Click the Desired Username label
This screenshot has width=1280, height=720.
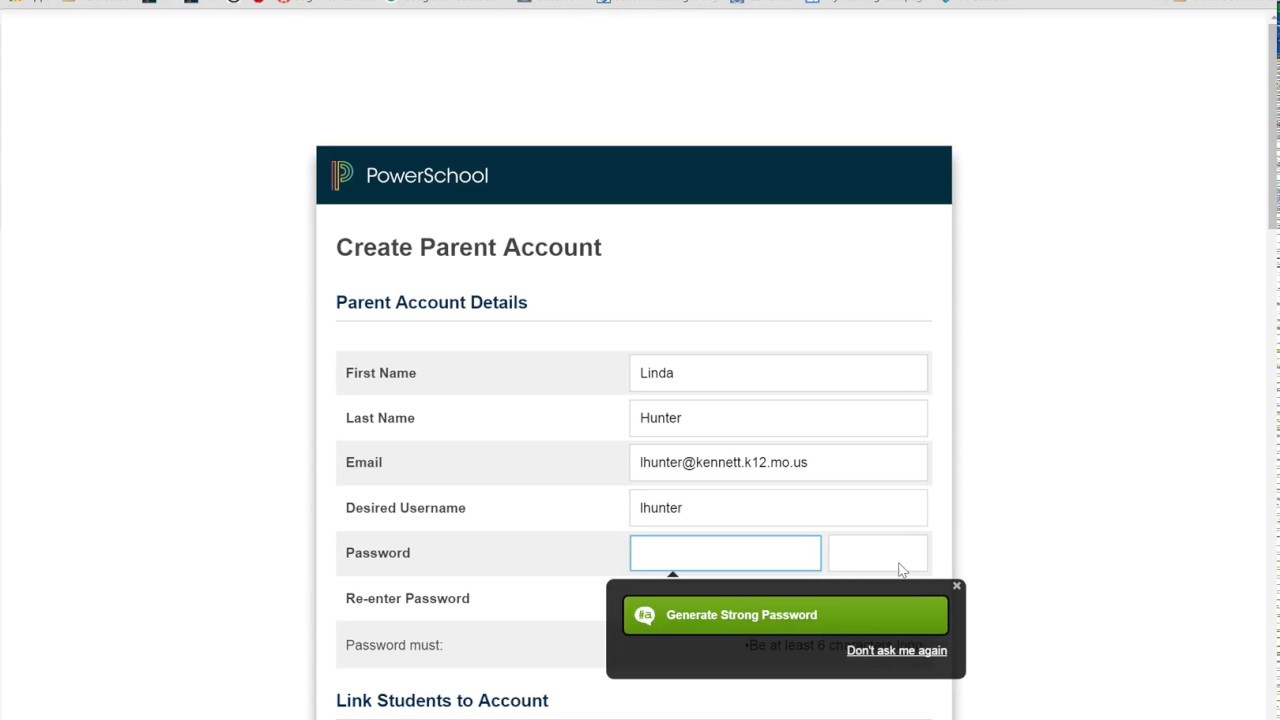click(405, 508)
